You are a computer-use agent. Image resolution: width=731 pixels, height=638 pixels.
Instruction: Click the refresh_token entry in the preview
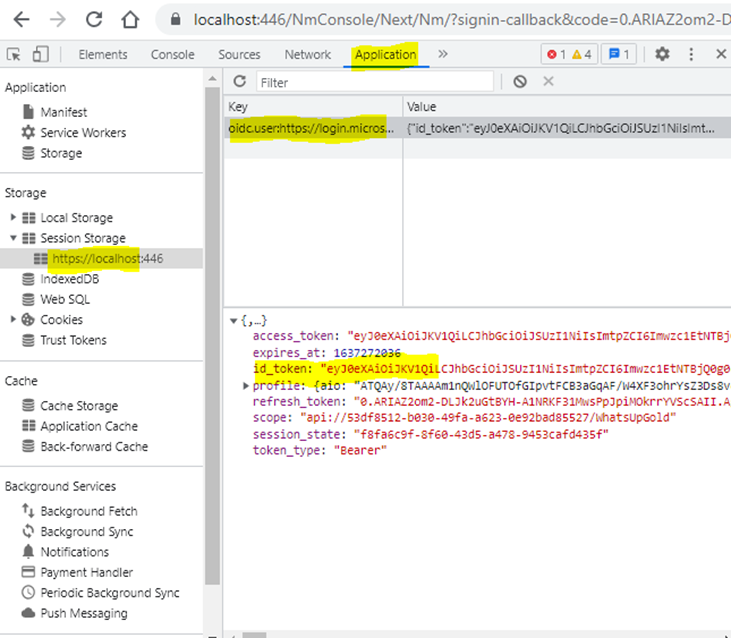coord(491,401)
